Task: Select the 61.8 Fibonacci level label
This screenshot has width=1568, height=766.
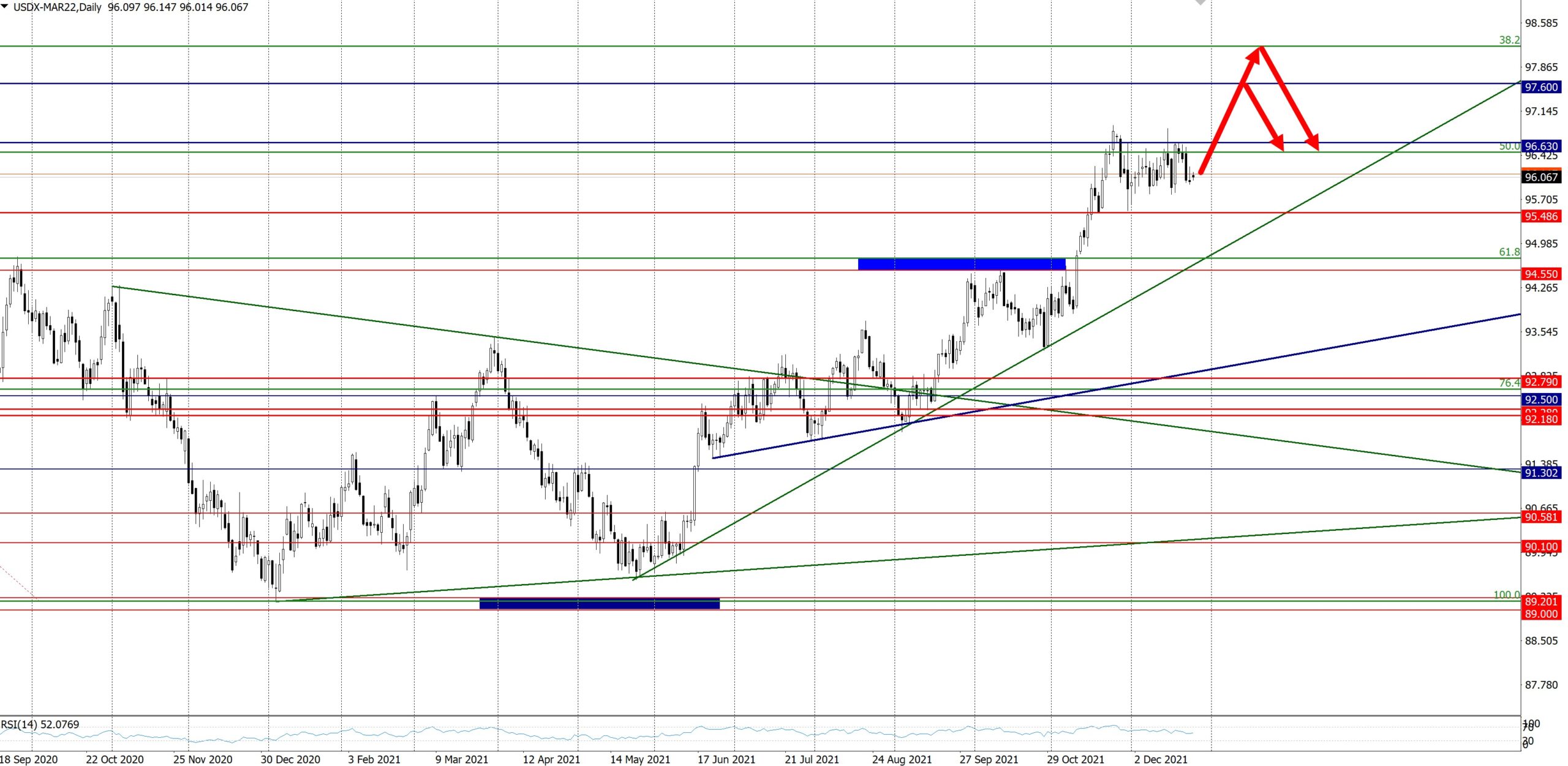Action: coord(1509,252)
